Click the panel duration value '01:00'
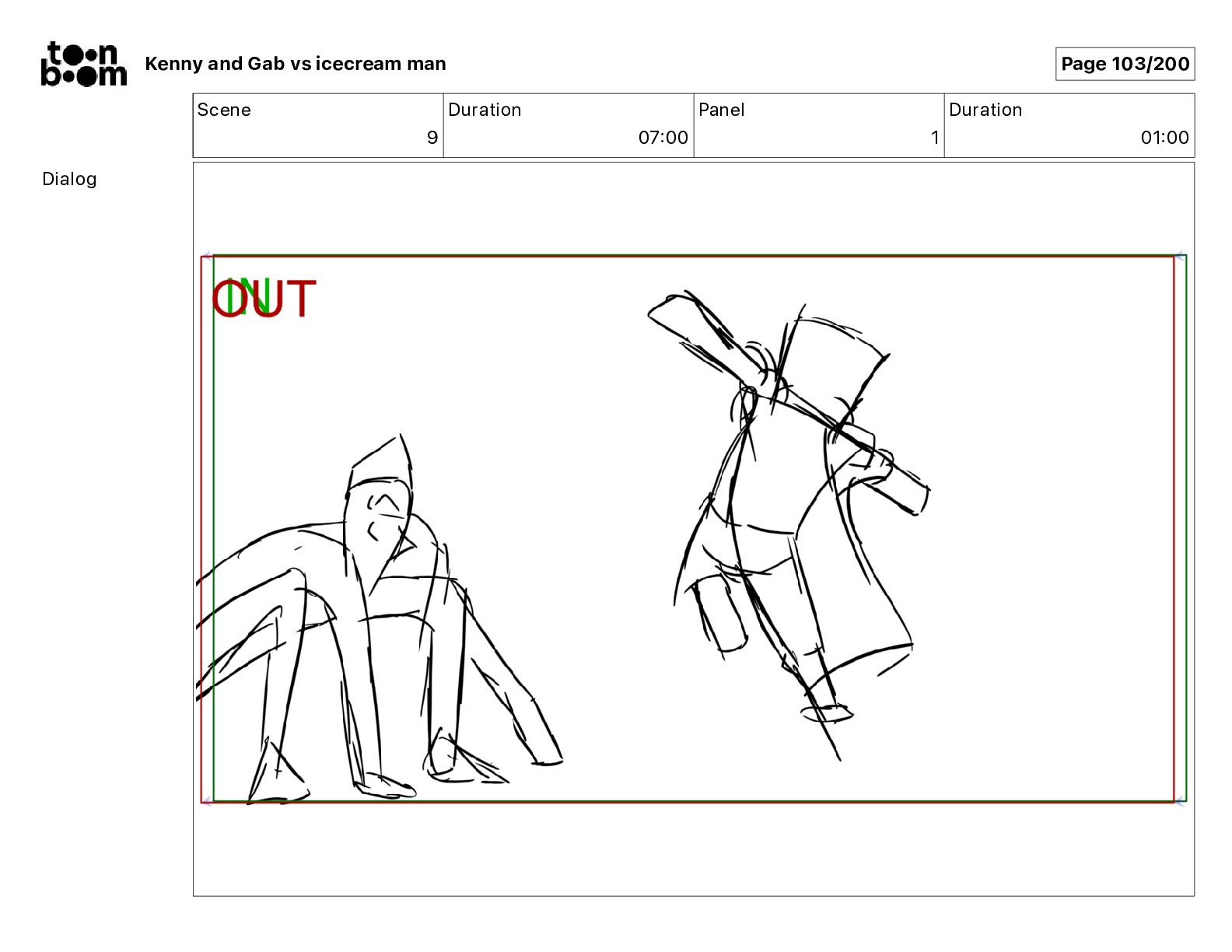 [1164, 138]
